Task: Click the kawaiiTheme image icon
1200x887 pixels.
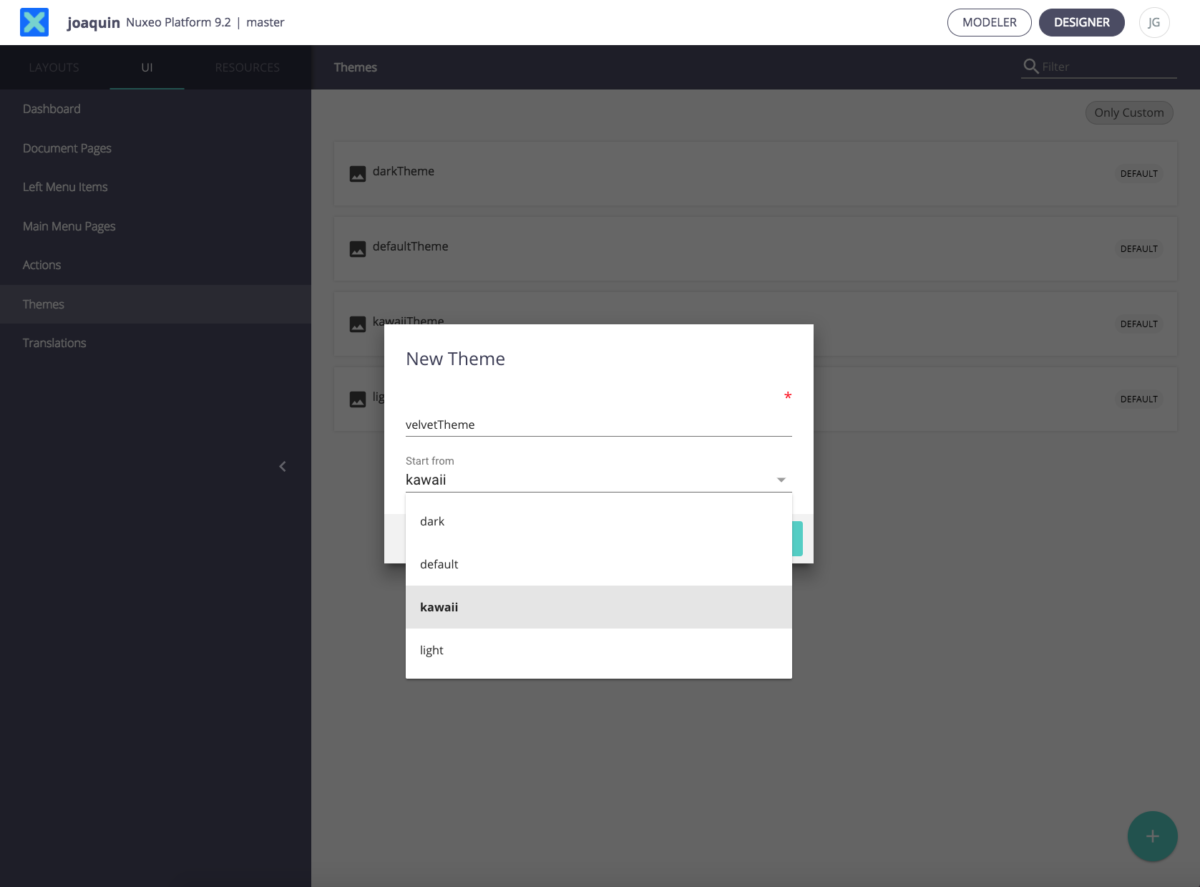Action: (358, 323)
